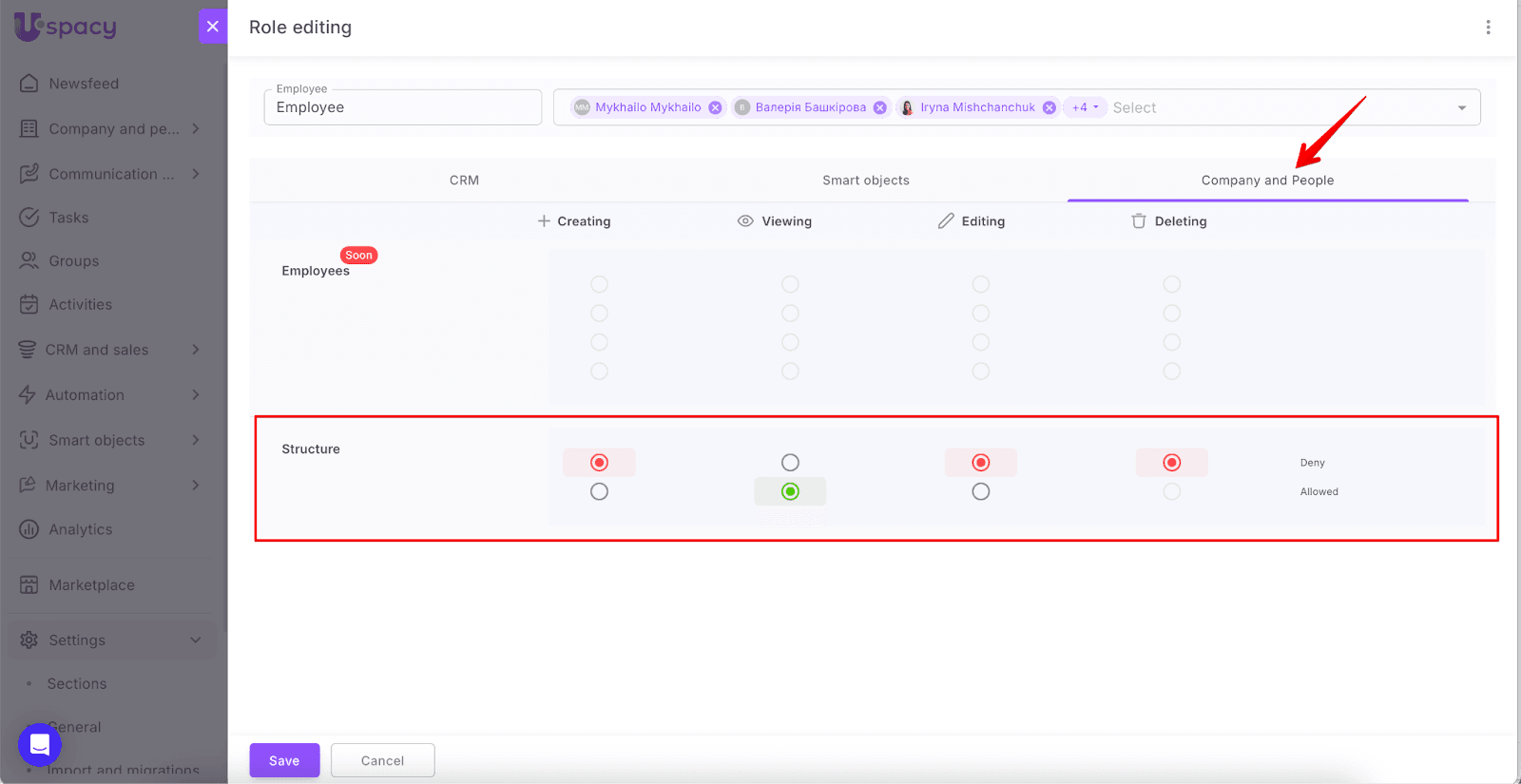Expand the +4 more users chip

[x=1085, y=108]
